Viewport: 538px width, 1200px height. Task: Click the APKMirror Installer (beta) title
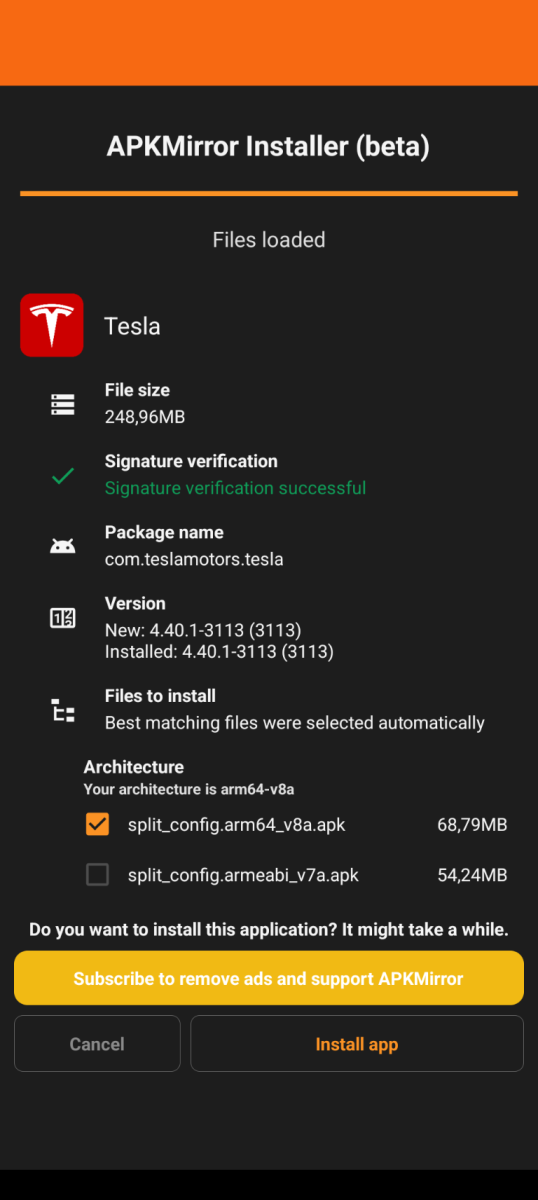[269, 147]
